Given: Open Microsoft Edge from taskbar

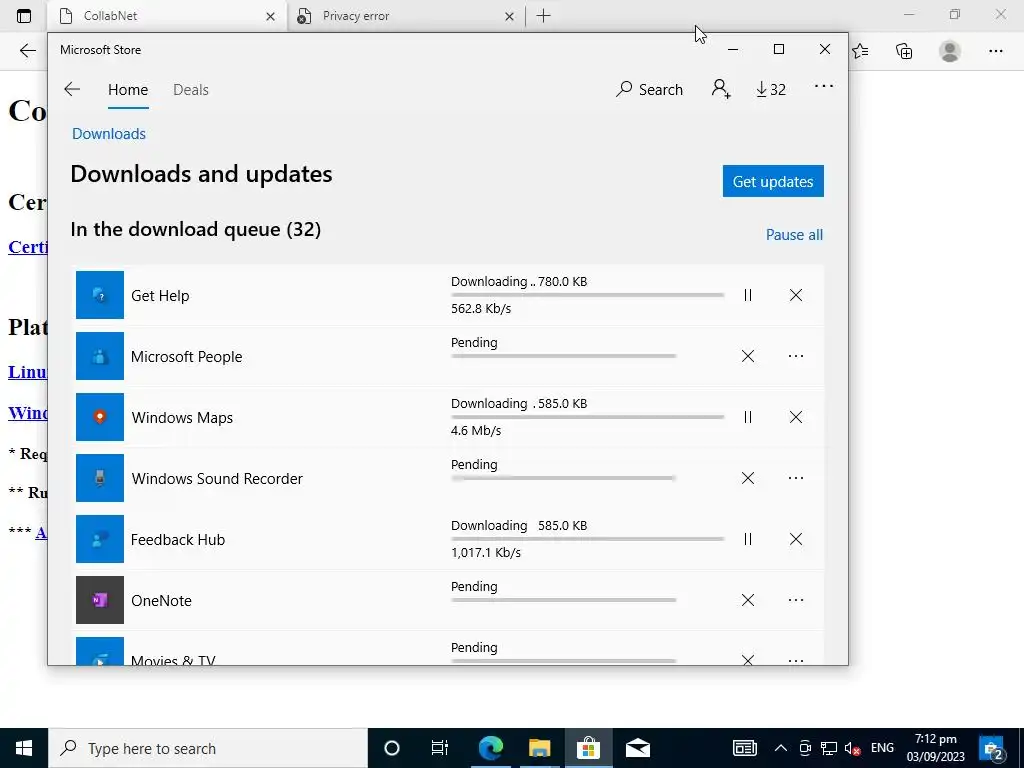Looking at the screenshot, I should pos(490,748).
